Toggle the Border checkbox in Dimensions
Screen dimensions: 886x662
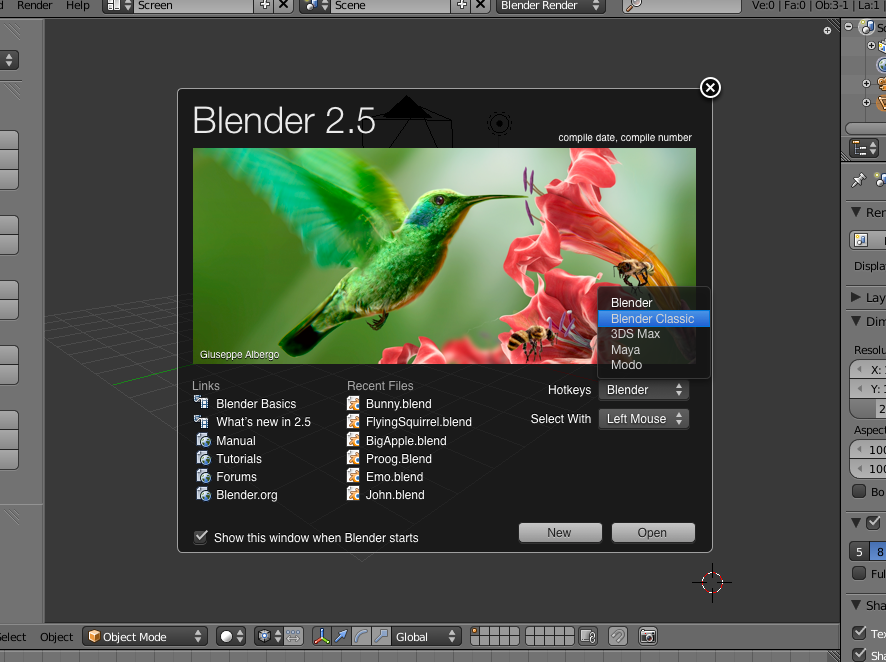click(x=859, y=491)
